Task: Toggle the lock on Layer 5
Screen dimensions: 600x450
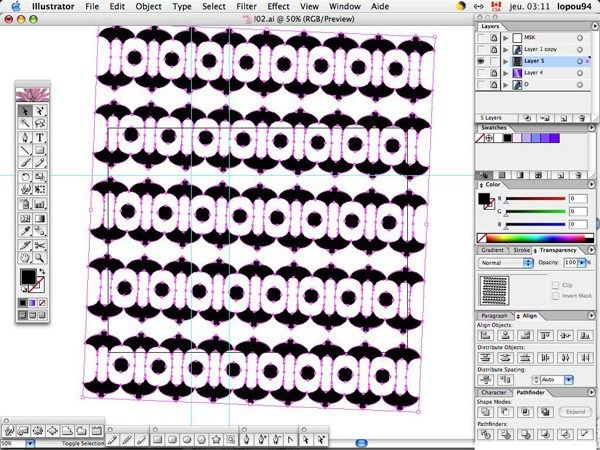Action: 494,61
